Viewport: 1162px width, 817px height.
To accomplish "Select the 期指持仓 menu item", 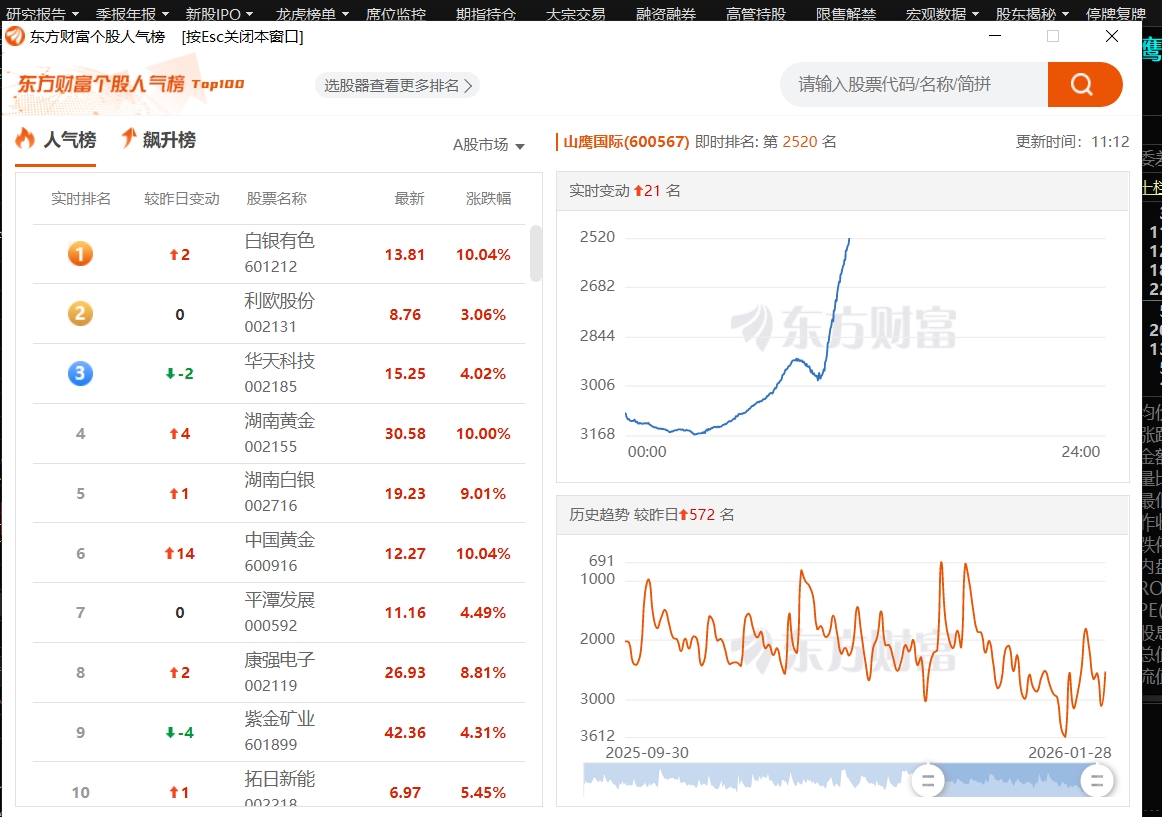I will 486,13.
